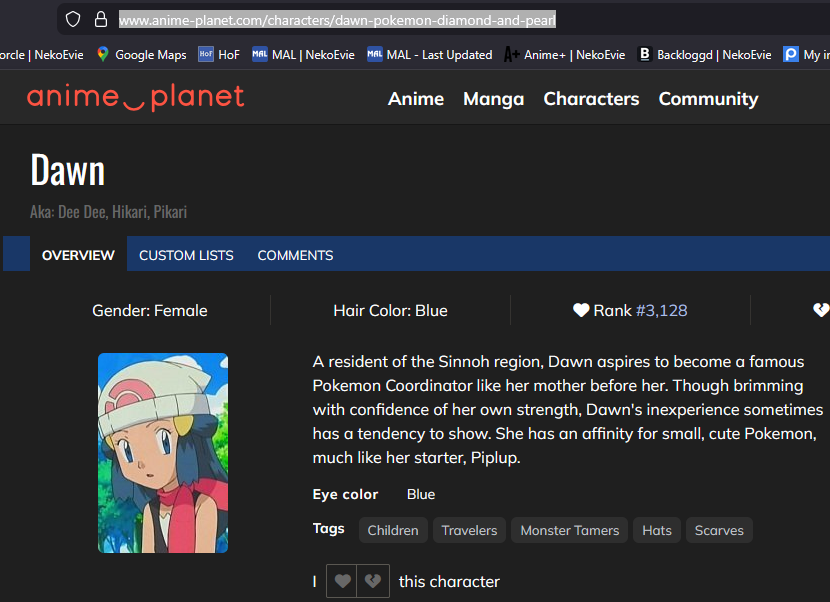Viewport: 830px width, 602px height.
Task: Open the bookmark starting with 'My'
Action: (806, 55)
